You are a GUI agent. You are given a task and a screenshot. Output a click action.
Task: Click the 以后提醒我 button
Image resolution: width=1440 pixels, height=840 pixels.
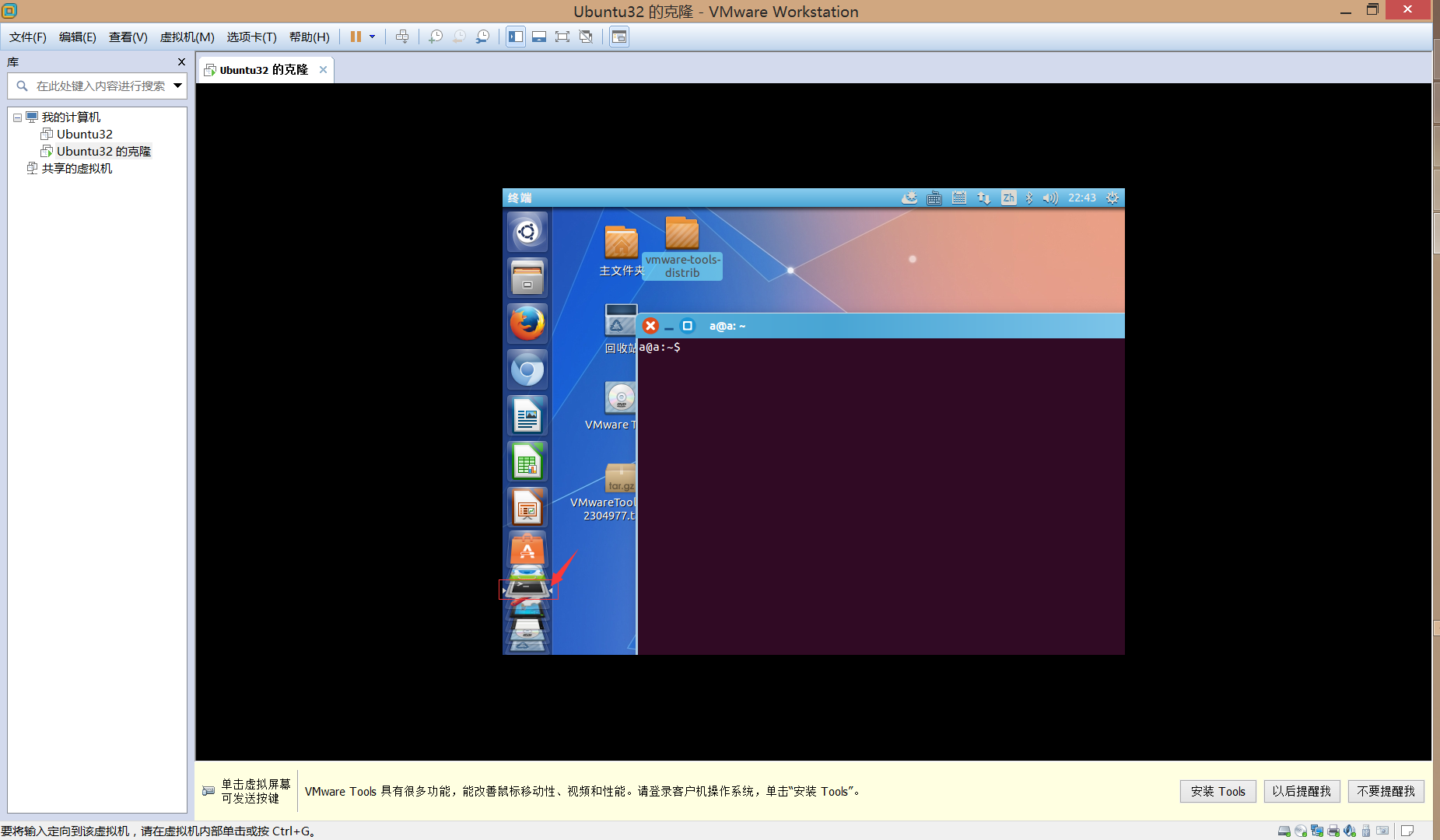coord(1302,791)
